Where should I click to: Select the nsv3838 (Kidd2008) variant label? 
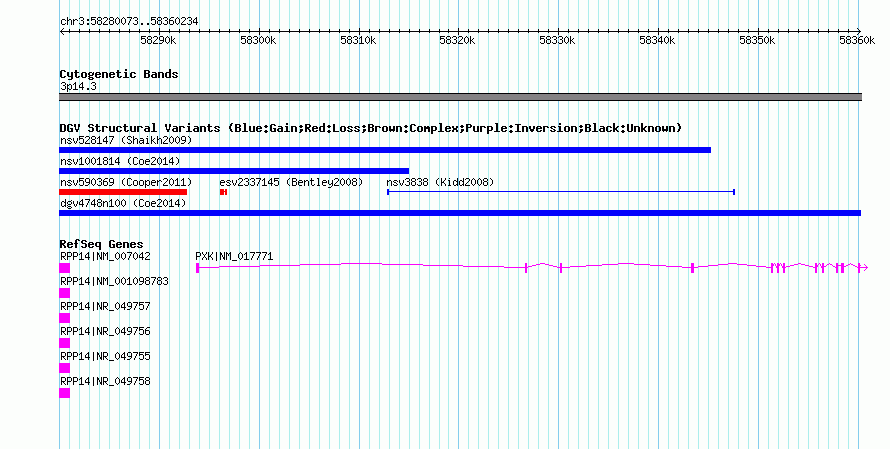point(440,182)
